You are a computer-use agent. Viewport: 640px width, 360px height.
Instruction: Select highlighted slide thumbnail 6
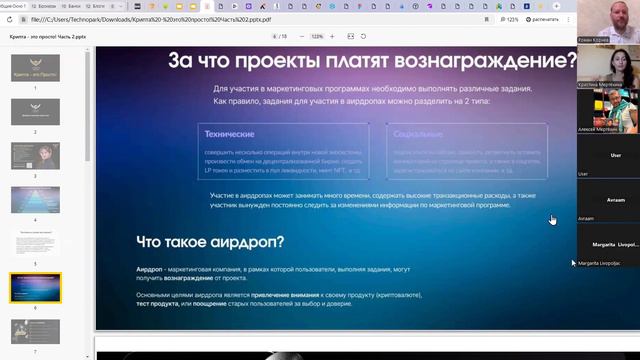(36, 288)
